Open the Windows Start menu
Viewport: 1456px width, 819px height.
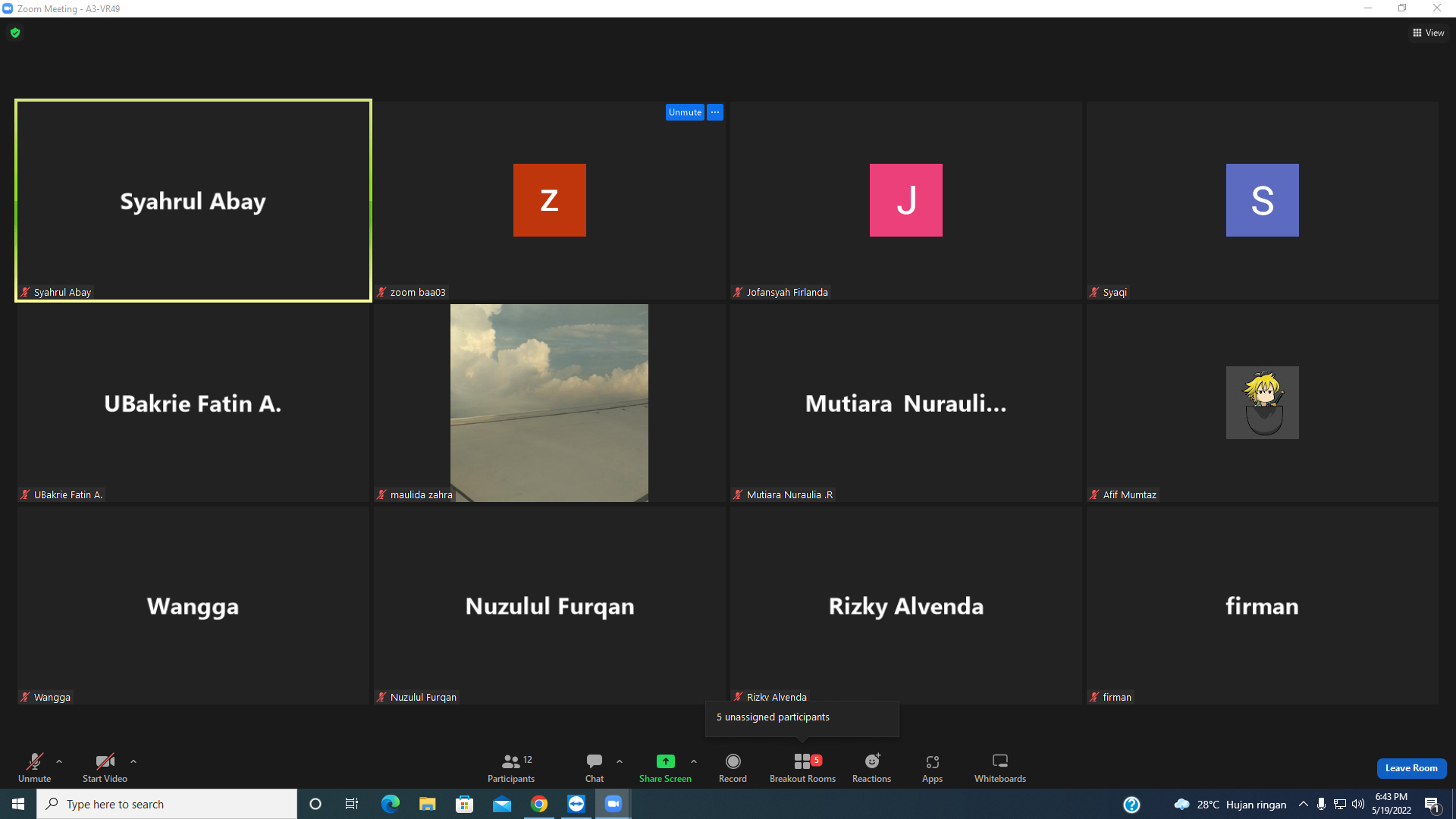click(x=18, y=804)
